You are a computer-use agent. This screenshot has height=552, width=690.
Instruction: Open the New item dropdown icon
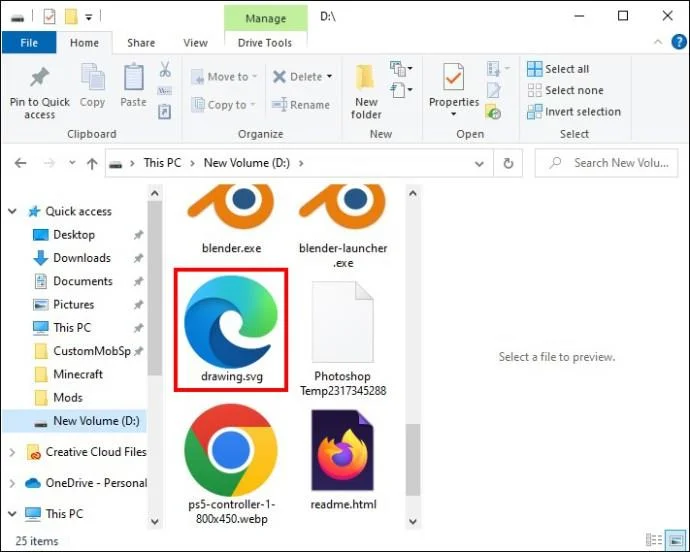(x=401, y=68)
